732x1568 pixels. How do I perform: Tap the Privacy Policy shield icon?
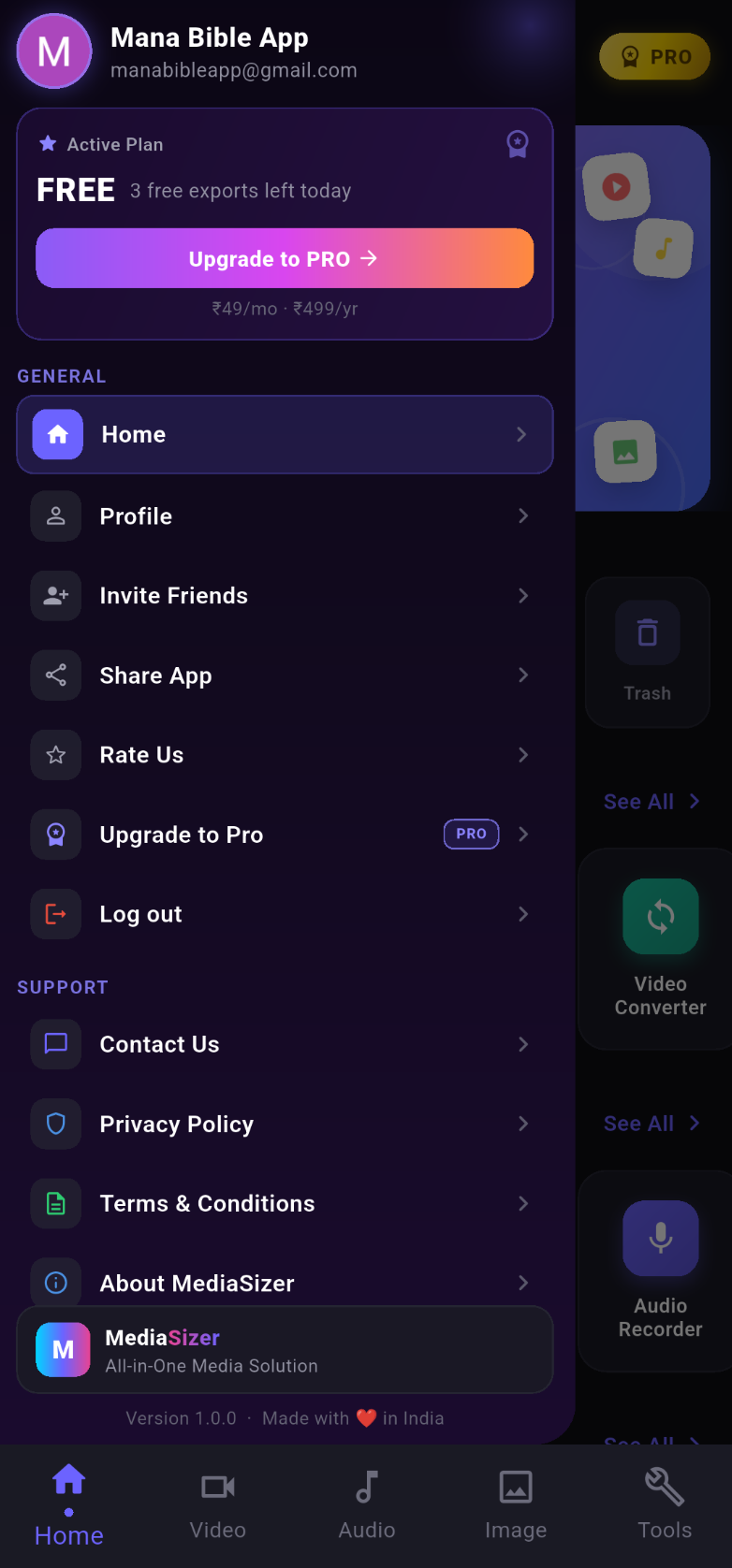click(56, 1124)
